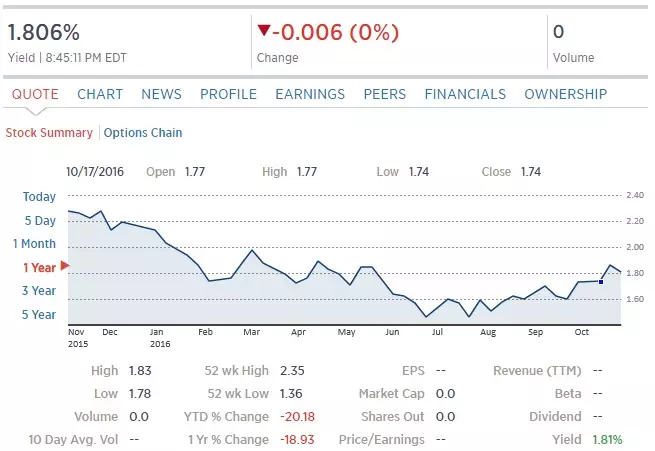This screenshot has width=655, height=451.
Task: Select the 5 Year chart range
Action: (40, 314)
